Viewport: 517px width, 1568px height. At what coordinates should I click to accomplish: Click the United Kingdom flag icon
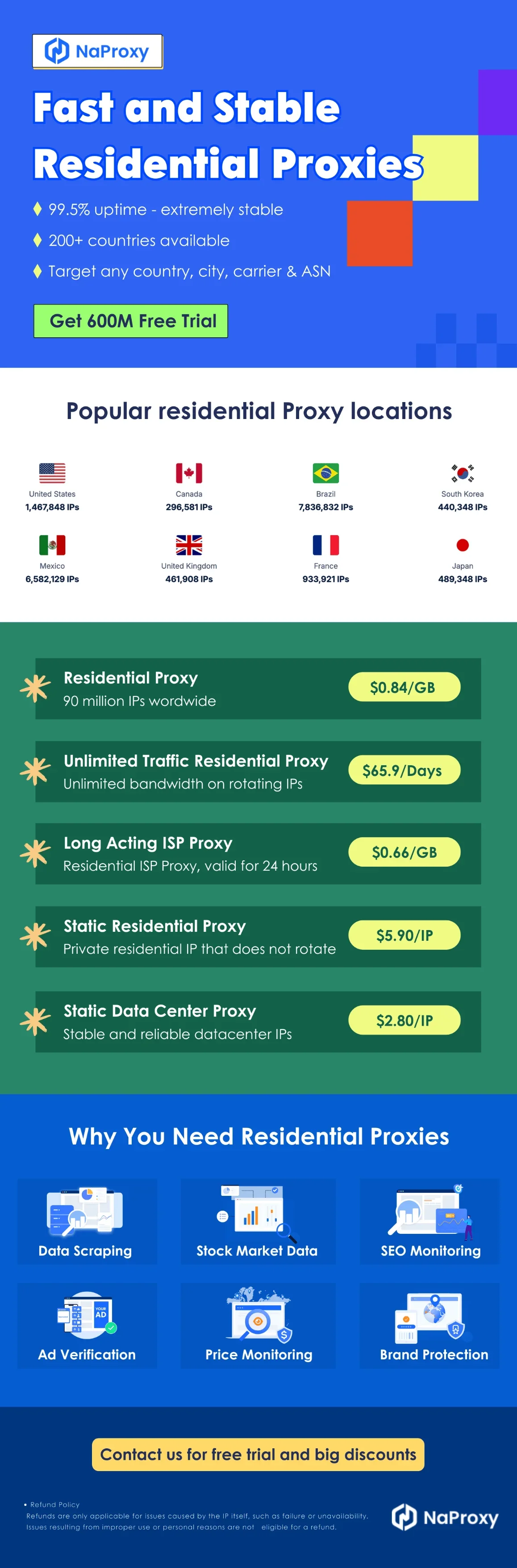click(188, 545)
